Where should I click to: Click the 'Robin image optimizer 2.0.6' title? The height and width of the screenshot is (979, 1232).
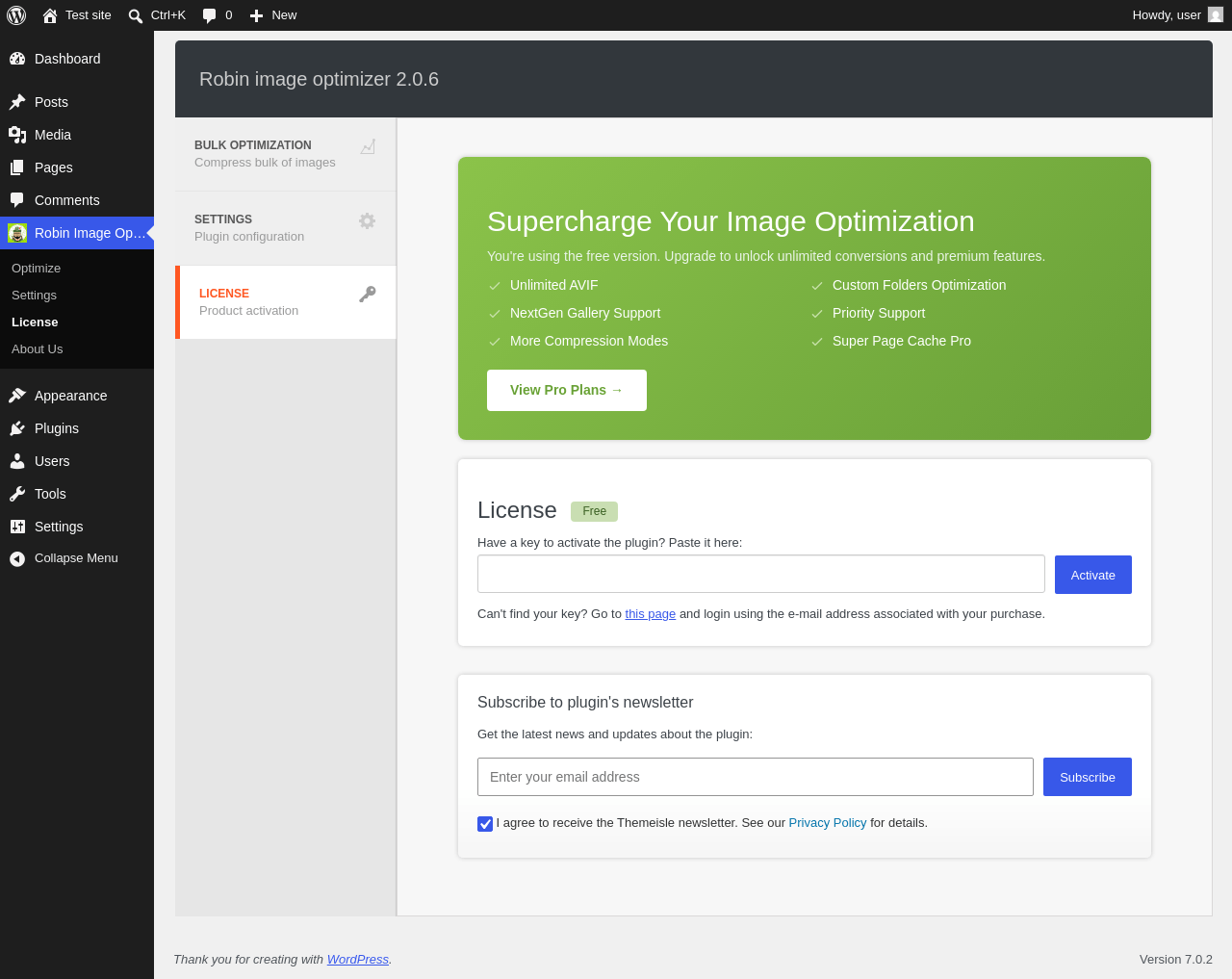point(319,79)
